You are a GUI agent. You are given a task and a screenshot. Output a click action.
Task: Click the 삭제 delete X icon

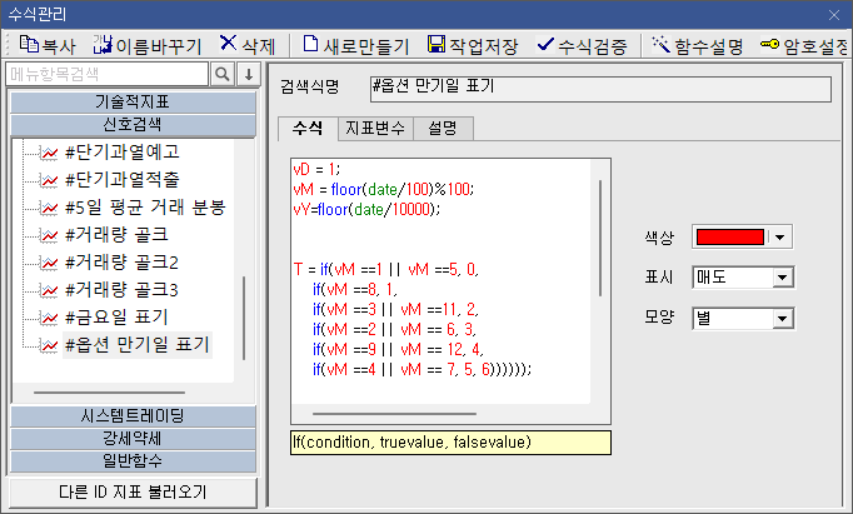click(228, 43)
